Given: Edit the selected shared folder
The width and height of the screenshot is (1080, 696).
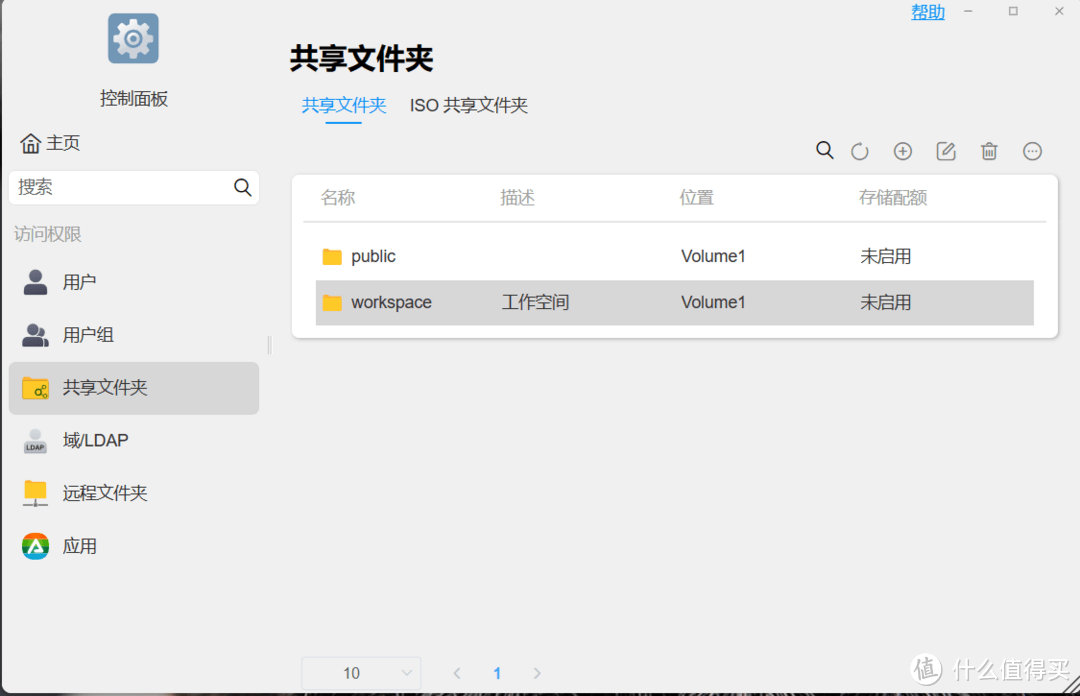Looking at the screenshot, I should pos(946,151).
